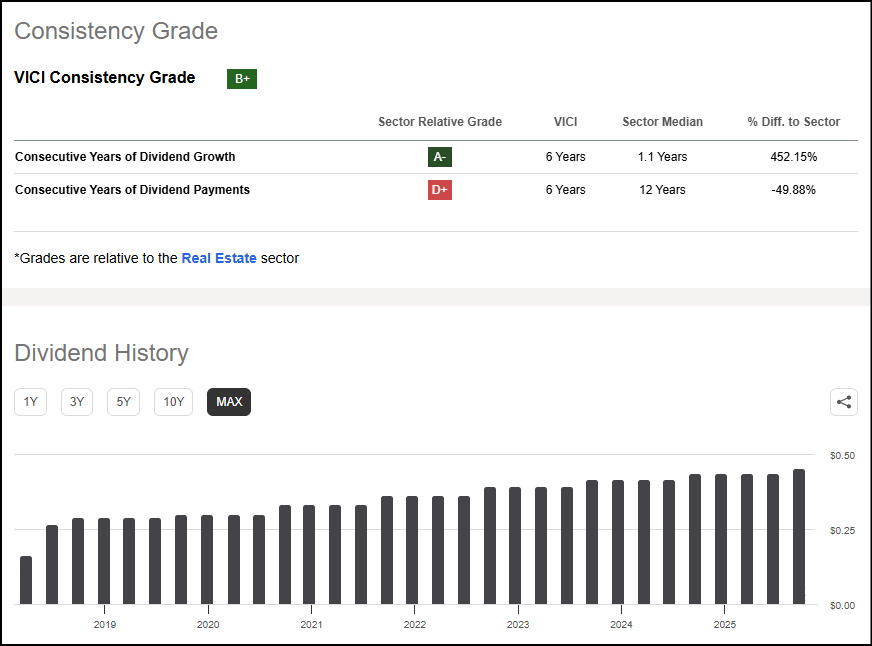Viewport: 872px width, 646px height.
Task: Click Consecutive Years of Dividend Payments label
Action: (132, 190)
